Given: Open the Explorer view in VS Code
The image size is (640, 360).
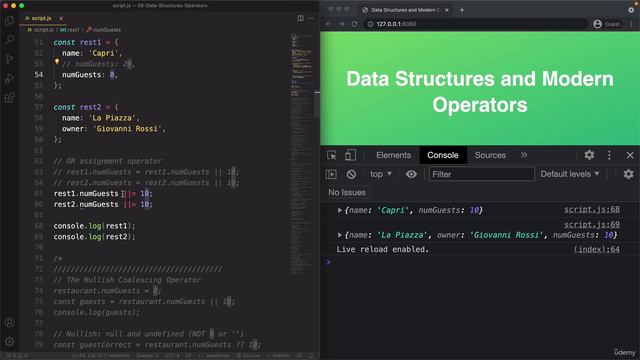Looking at the screenshot, I should click(x=9, y=20).
